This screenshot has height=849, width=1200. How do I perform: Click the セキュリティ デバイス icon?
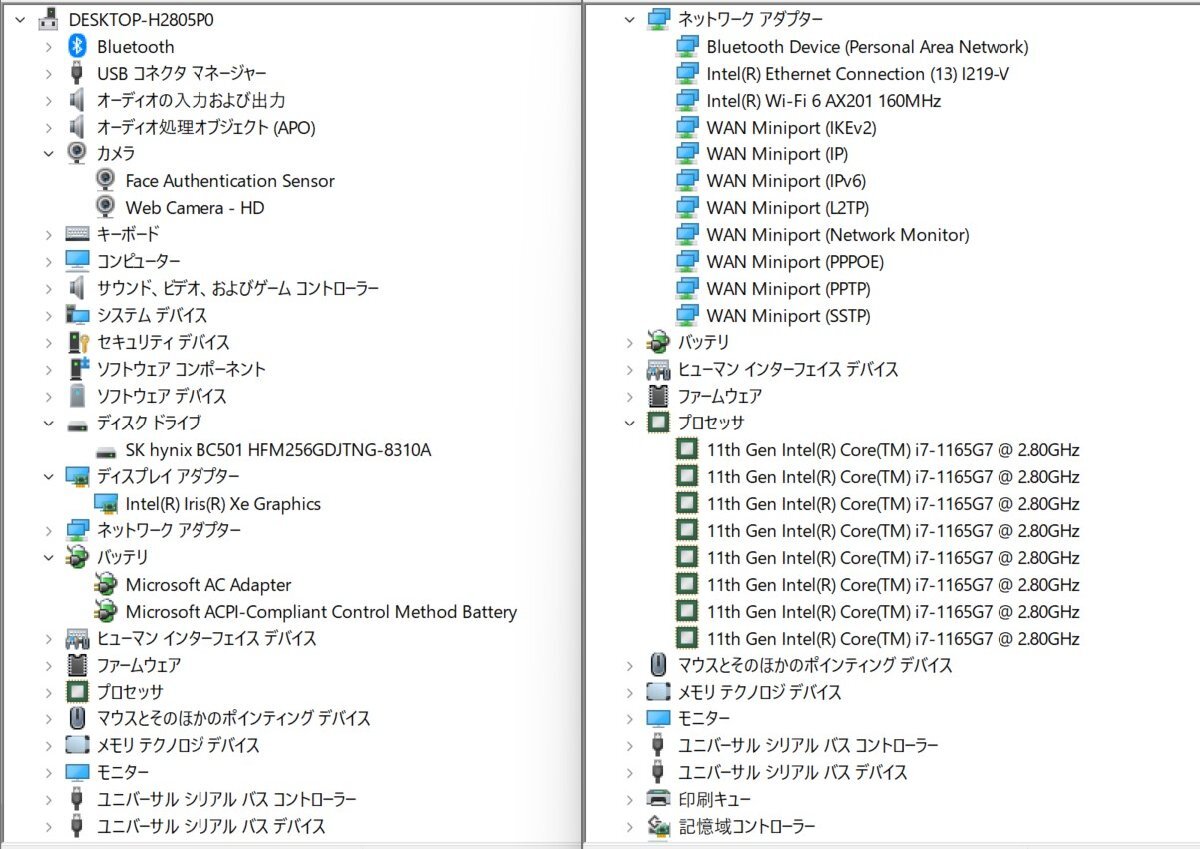pyautogui.click(x=78, y=342)
